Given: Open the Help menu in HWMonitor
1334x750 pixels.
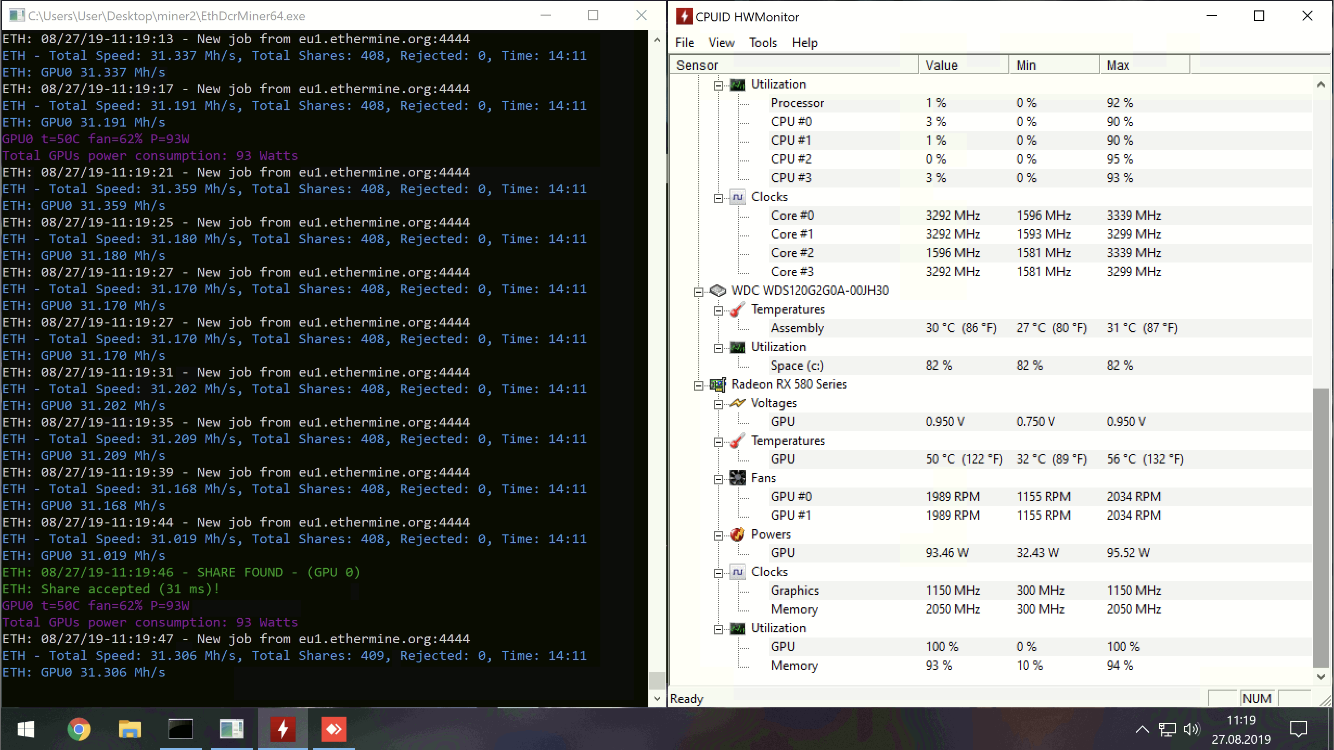Looking at the screenshot, I should 805,43.
